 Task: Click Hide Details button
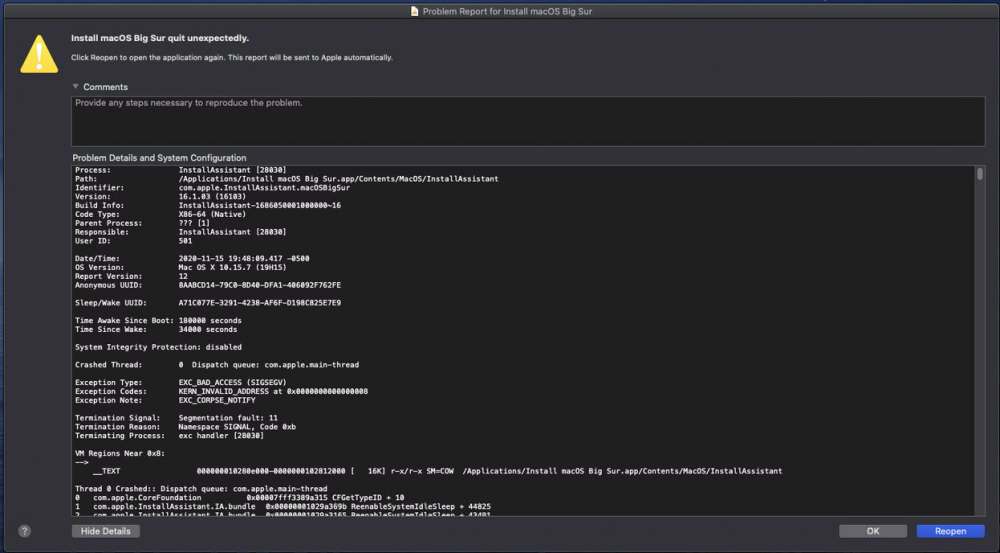pyautogui.click(x=105, y=531)
